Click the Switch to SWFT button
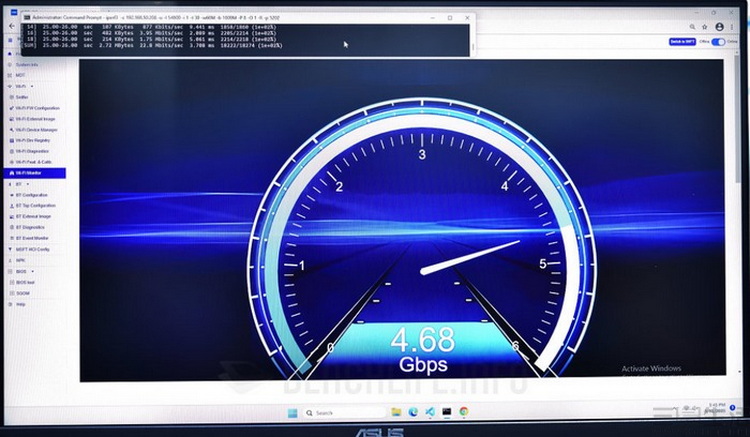This screenshot has width=750, height=437. point(682,42)
